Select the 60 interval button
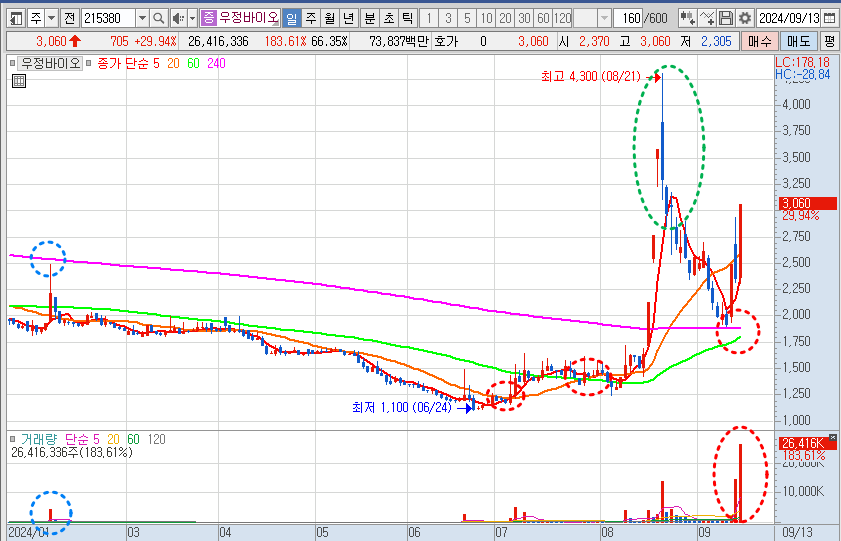 coord(543,19)
